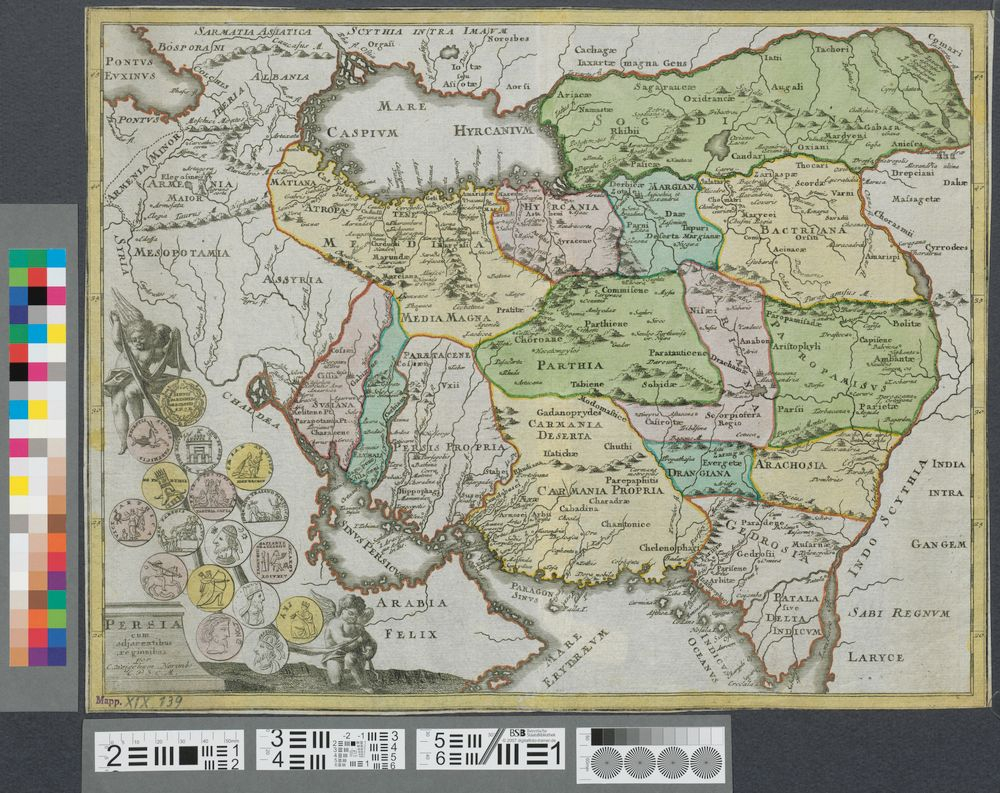
Task: Select the "PARTHIA" region label
Action: pyautogui.click(x=570, y=366)
